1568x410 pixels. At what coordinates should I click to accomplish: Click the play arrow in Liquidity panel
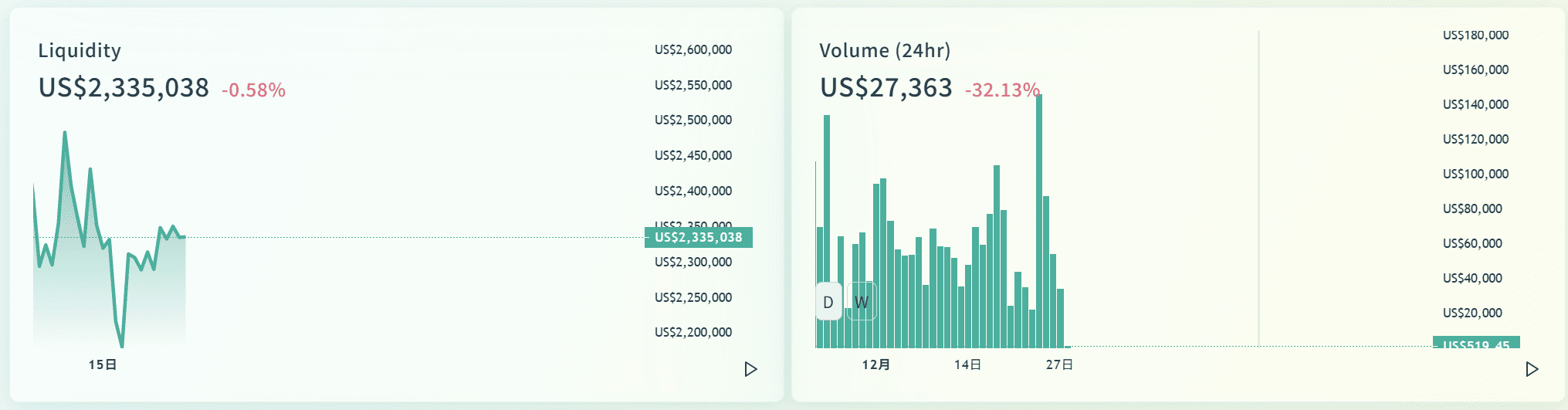(x=750, y=369)
